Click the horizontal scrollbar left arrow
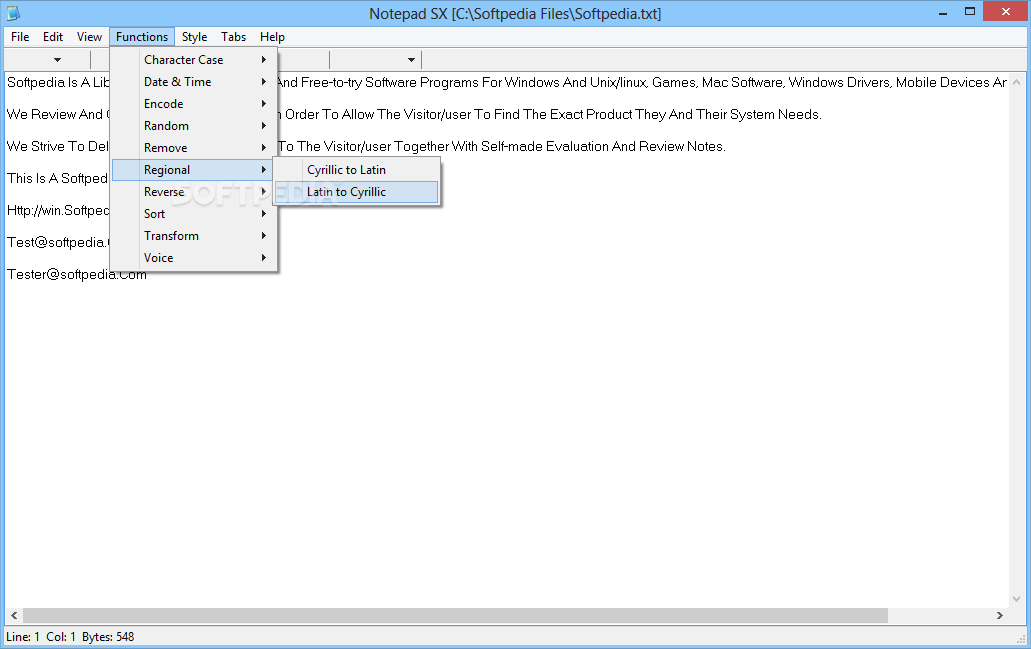 coord(14,615)
